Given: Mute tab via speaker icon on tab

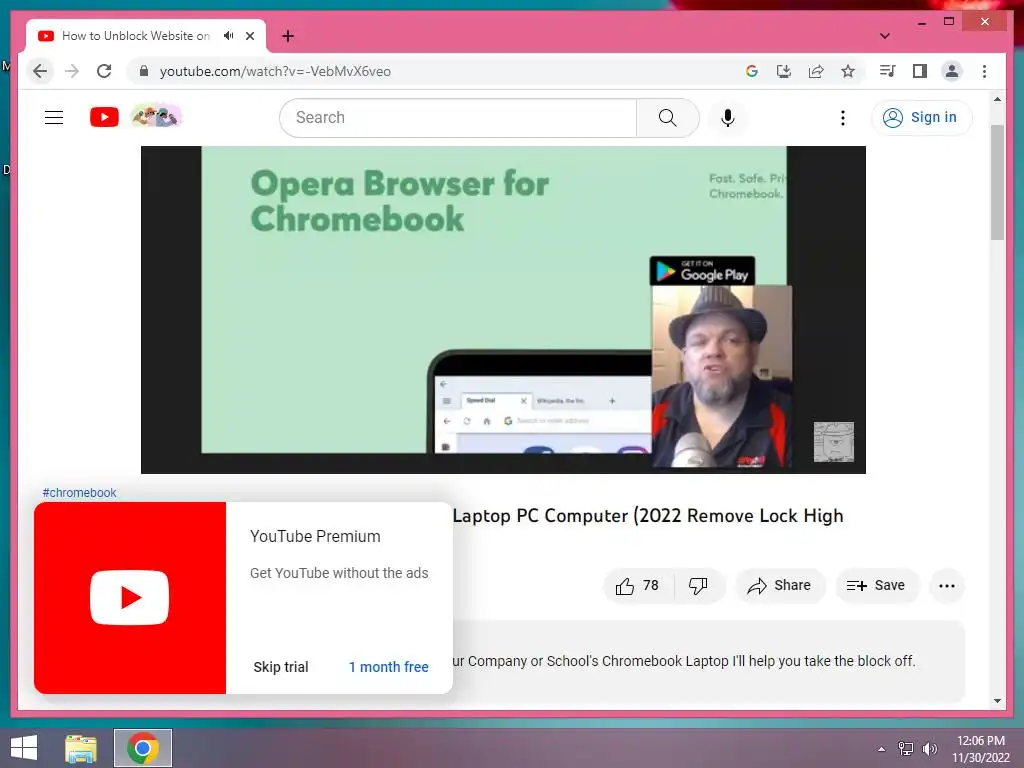Looking at the screenshot, I should pyautogui.click(x=229, y=36).
